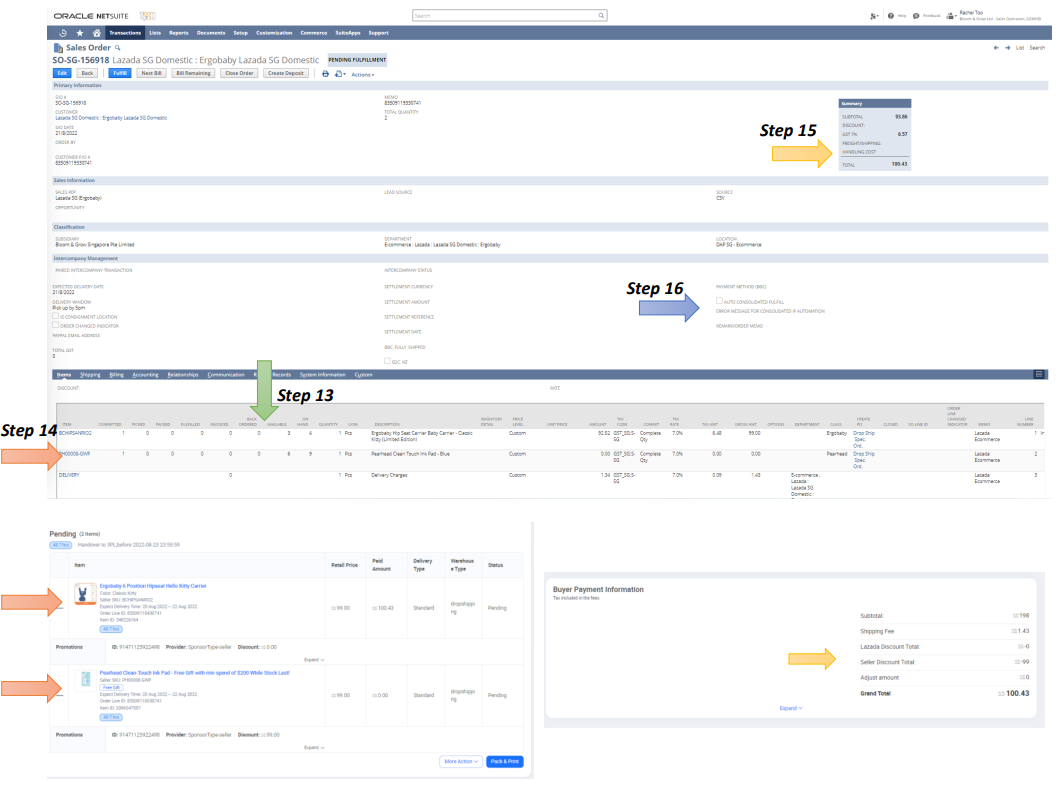Toggle the B2C NZ checkbox

[387, 361]
